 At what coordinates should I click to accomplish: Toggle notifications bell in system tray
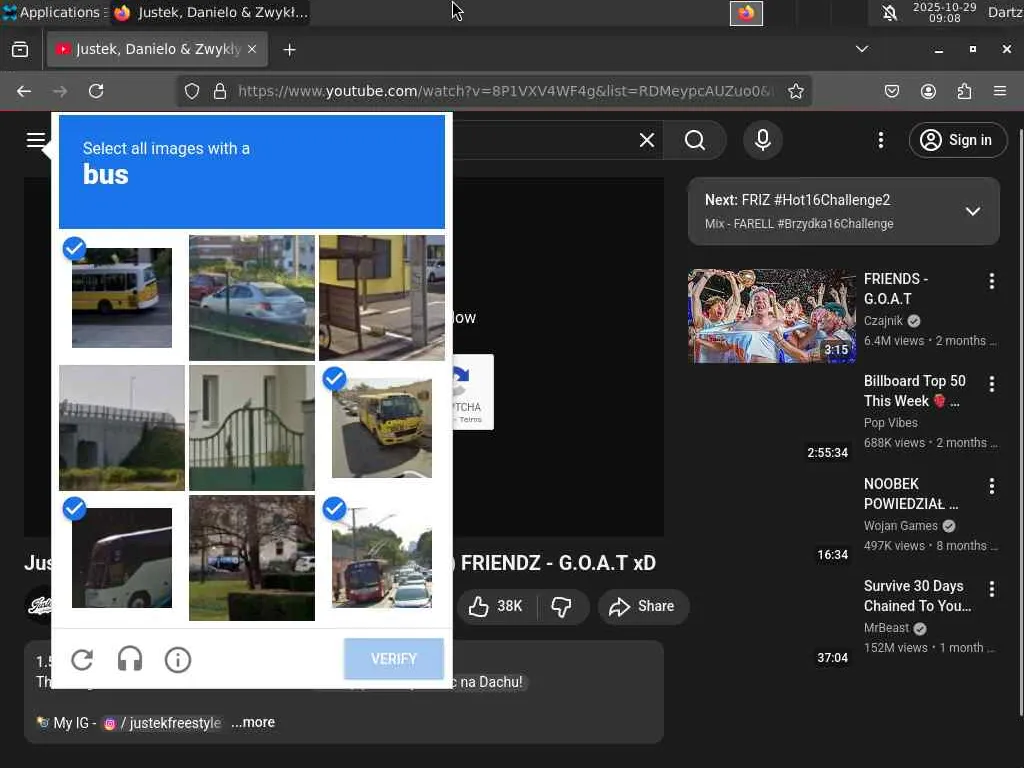(889, 12)
